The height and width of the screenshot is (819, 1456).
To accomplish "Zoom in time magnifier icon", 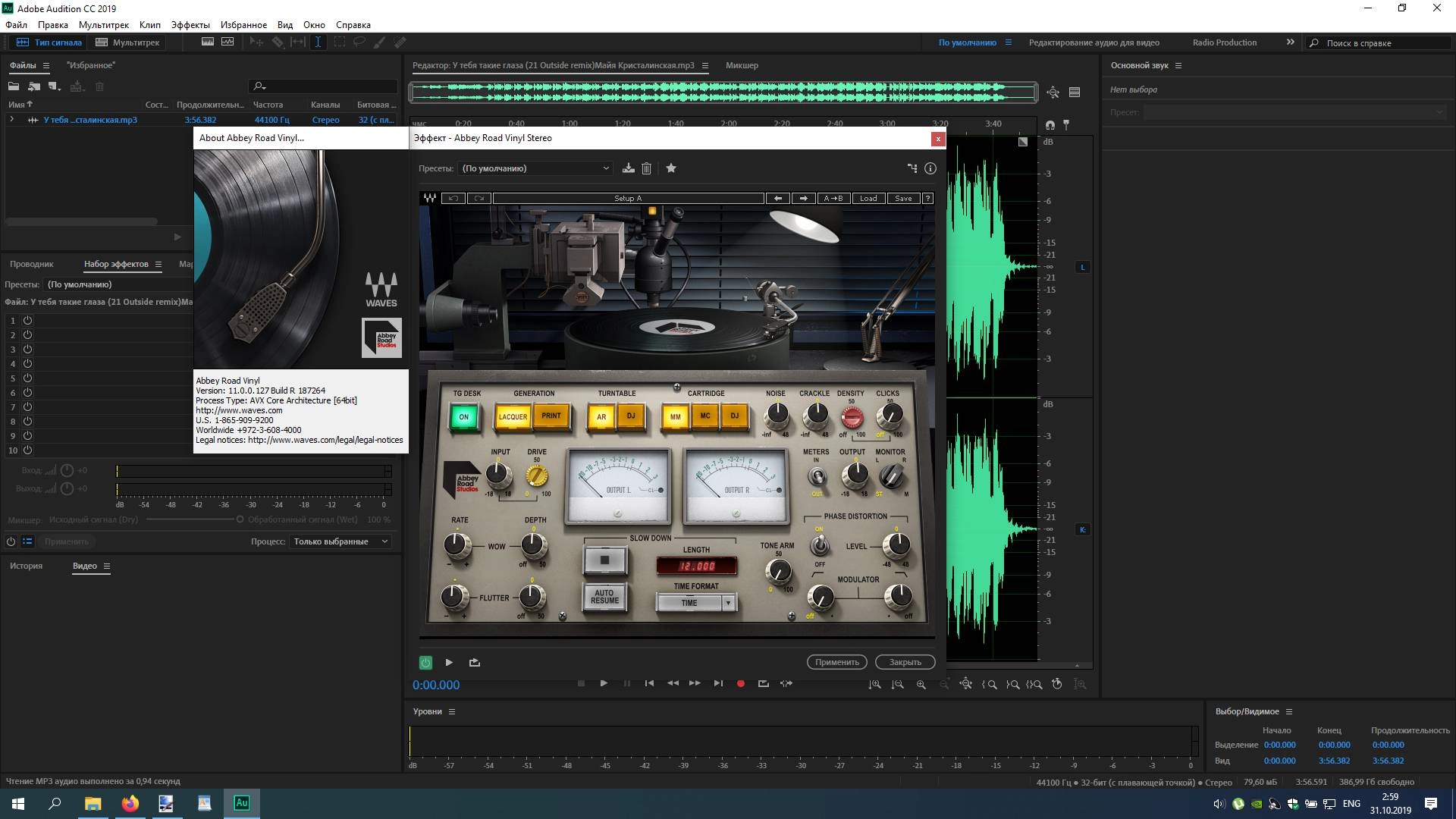I will pyautogui.click(x=921, y=684).
